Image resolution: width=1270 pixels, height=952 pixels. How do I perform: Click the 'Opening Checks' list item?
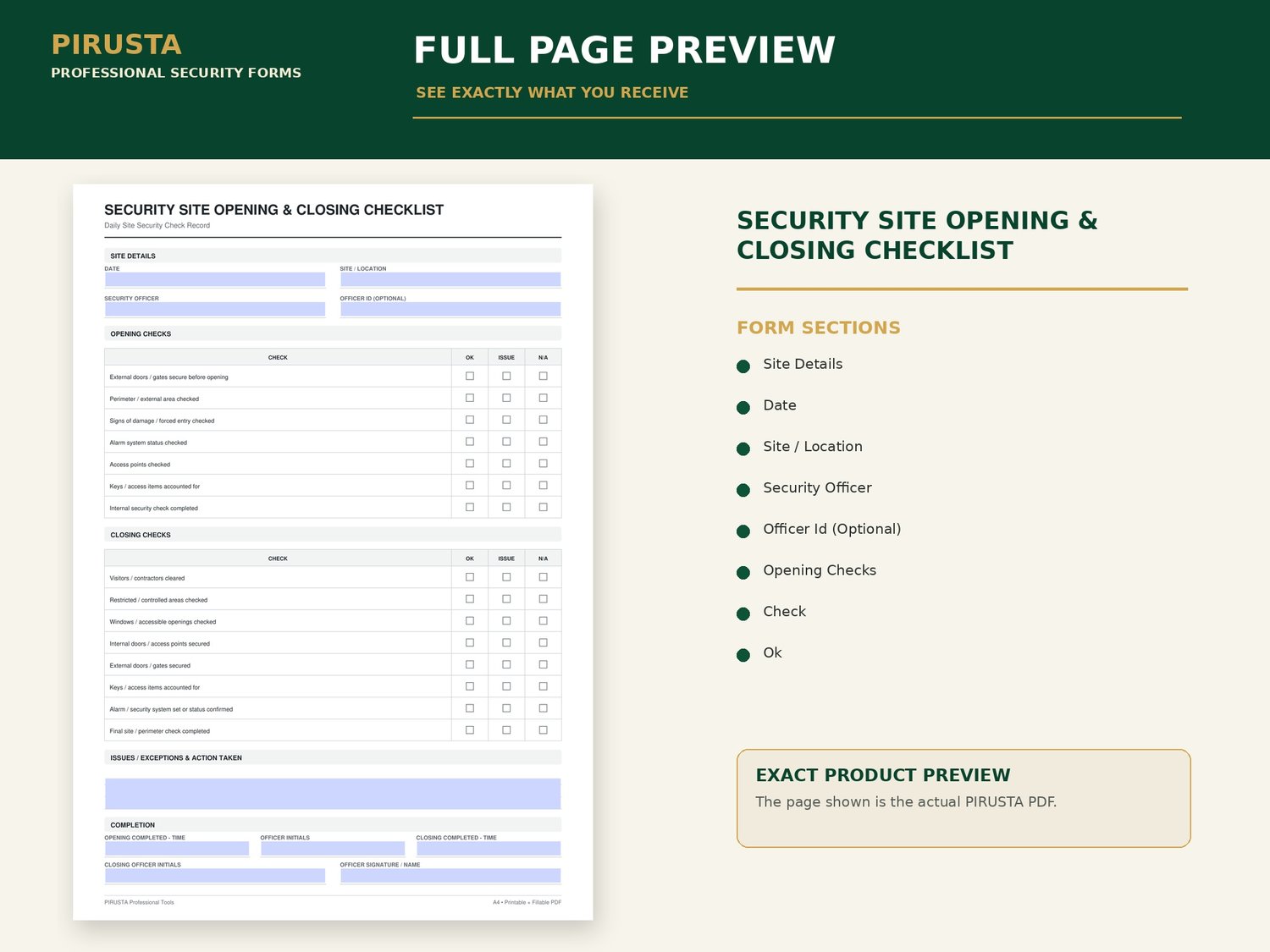(820, 570)
